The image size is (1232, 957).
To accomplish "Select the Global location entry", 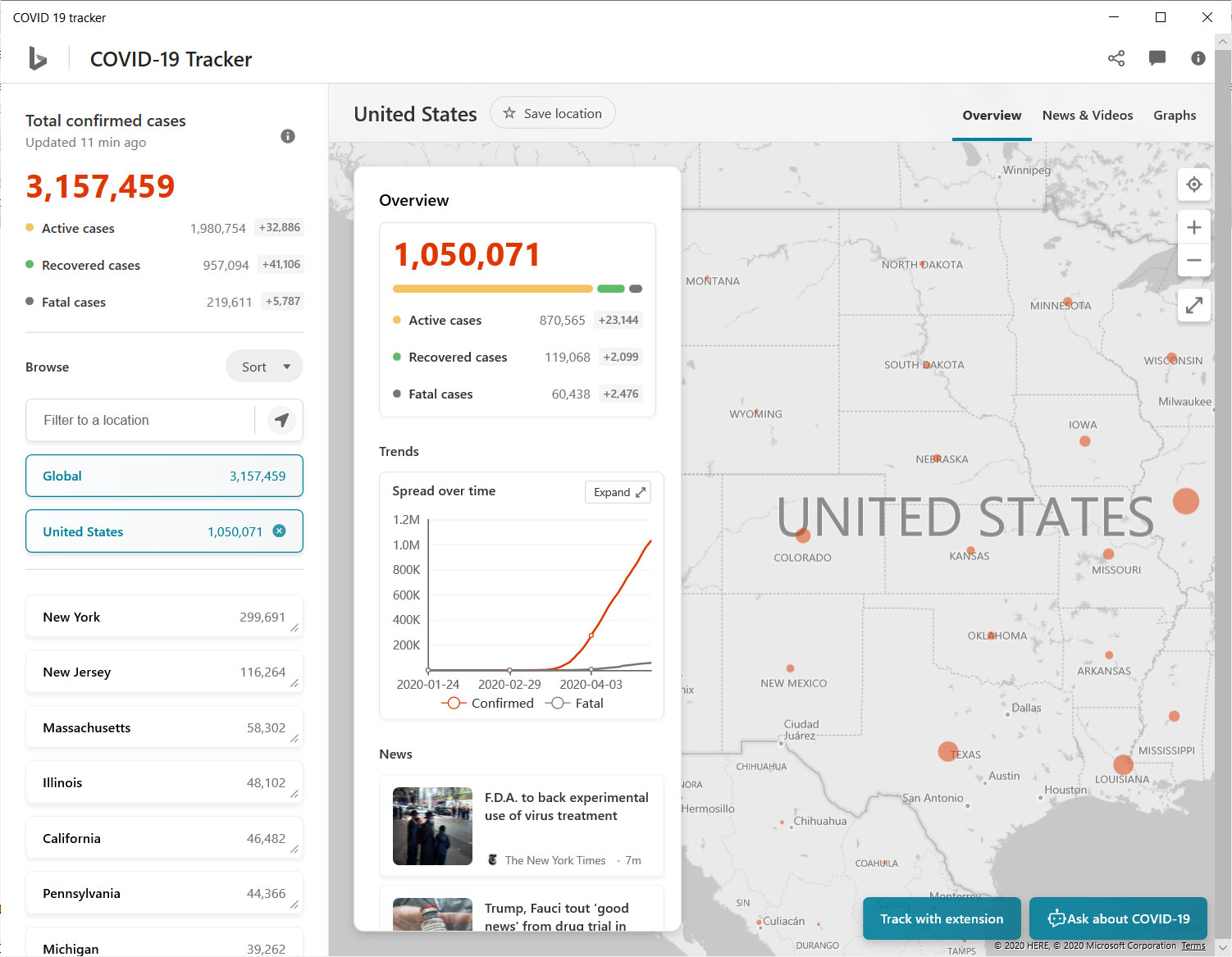I will [164, 476].
